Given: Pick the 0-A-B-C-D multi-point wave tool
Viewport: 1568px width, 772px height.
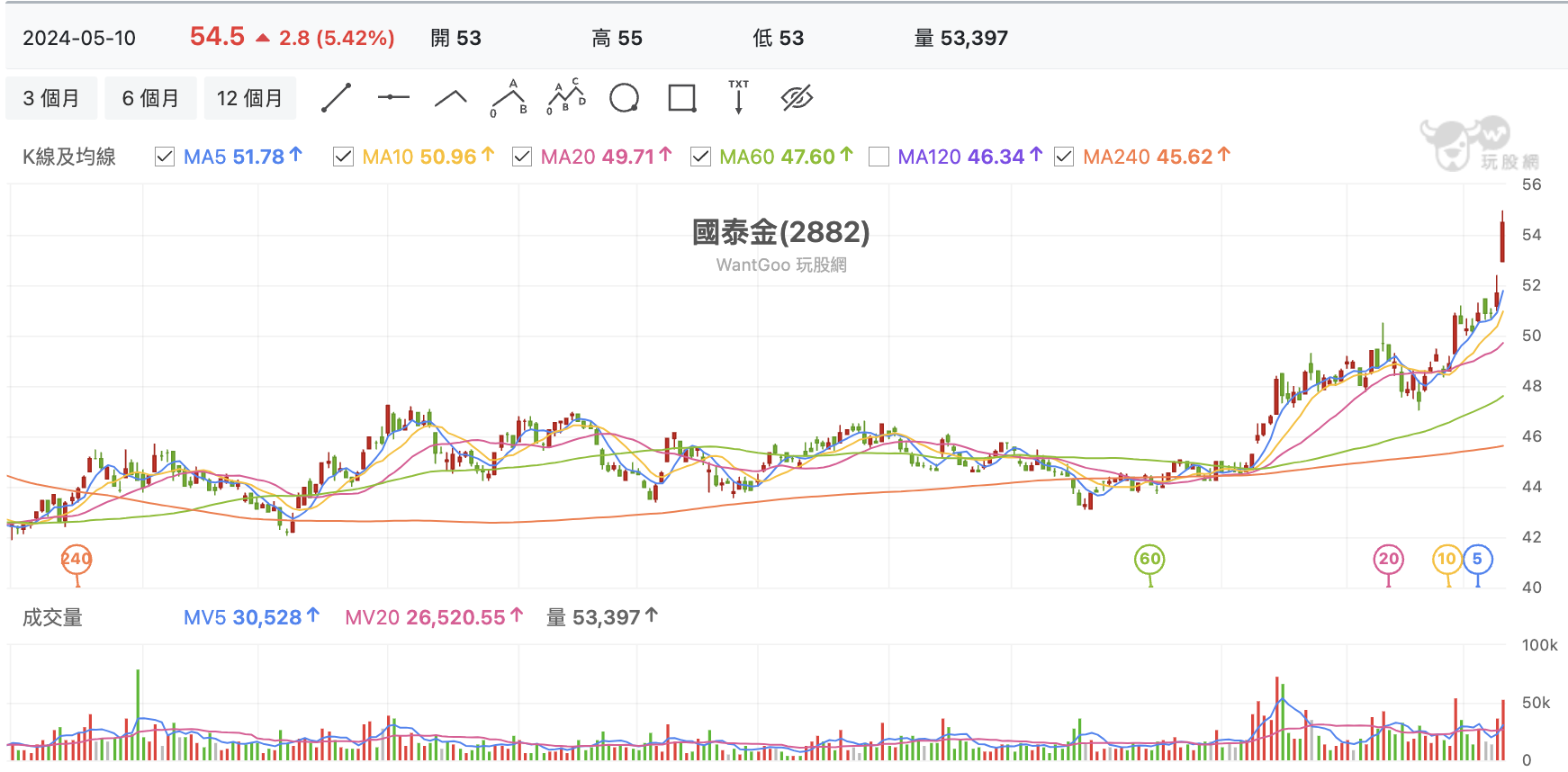Looking at the screenshot, I should click(x=566, y=97).
